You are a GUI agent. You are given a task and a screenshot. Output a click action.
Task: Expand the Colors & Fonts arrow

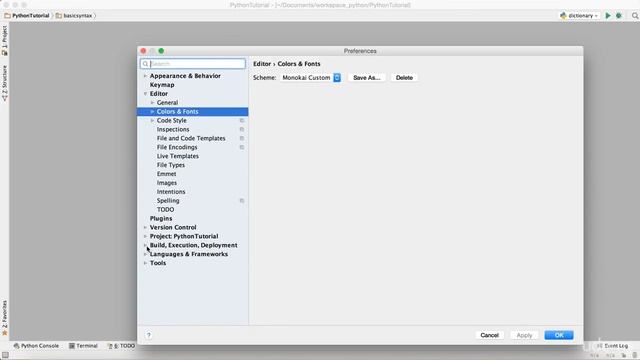pos(152,111)
